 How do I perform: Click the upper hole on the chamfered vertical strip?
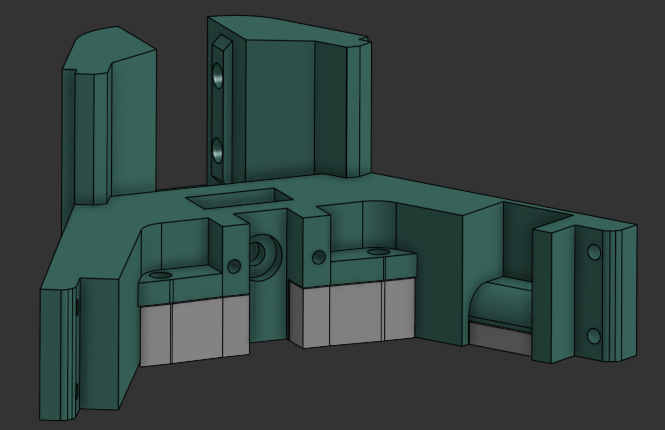click(x=217, y=76)
